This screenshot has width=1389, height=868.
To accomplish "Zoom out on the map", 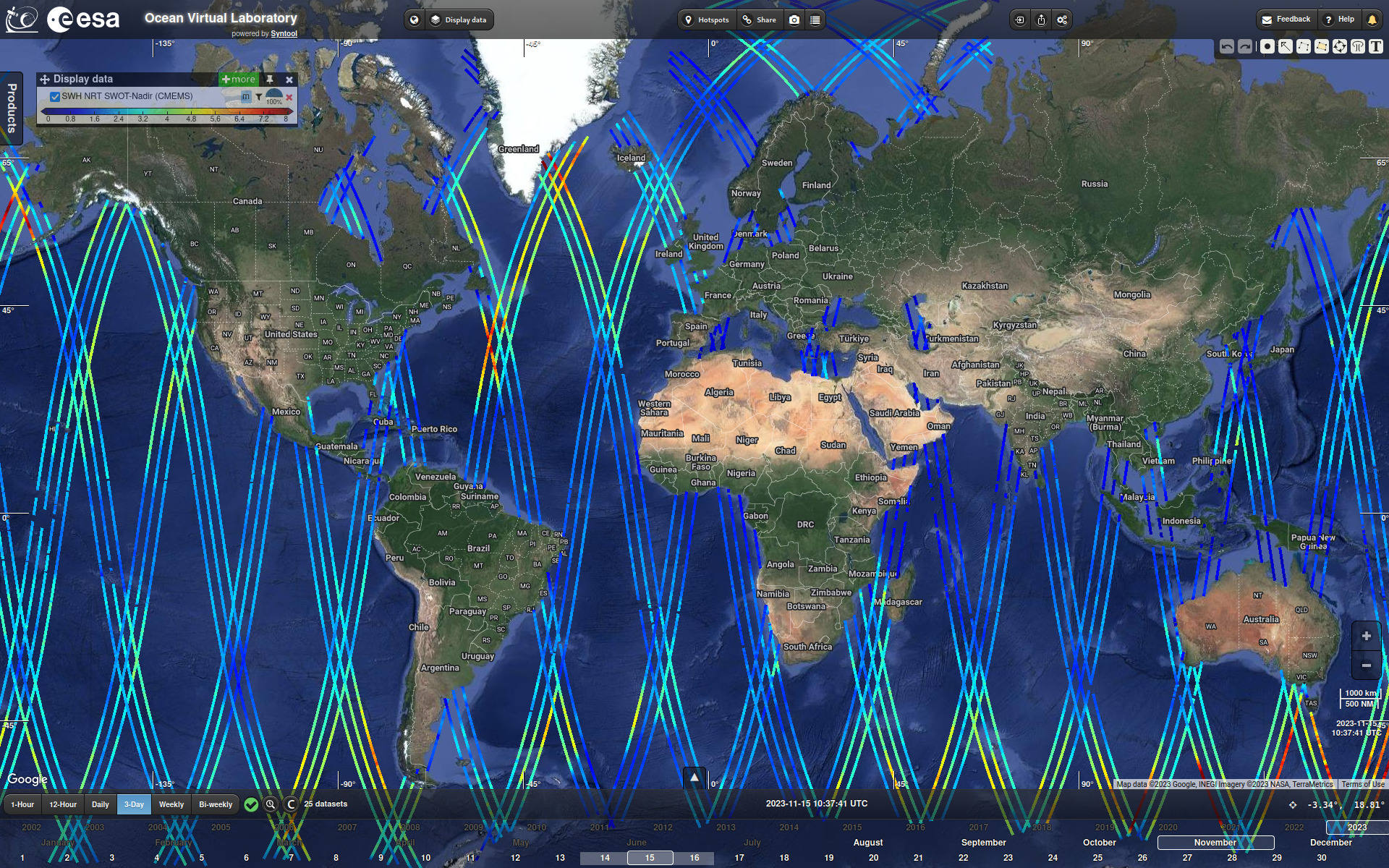I will 1366,665.
